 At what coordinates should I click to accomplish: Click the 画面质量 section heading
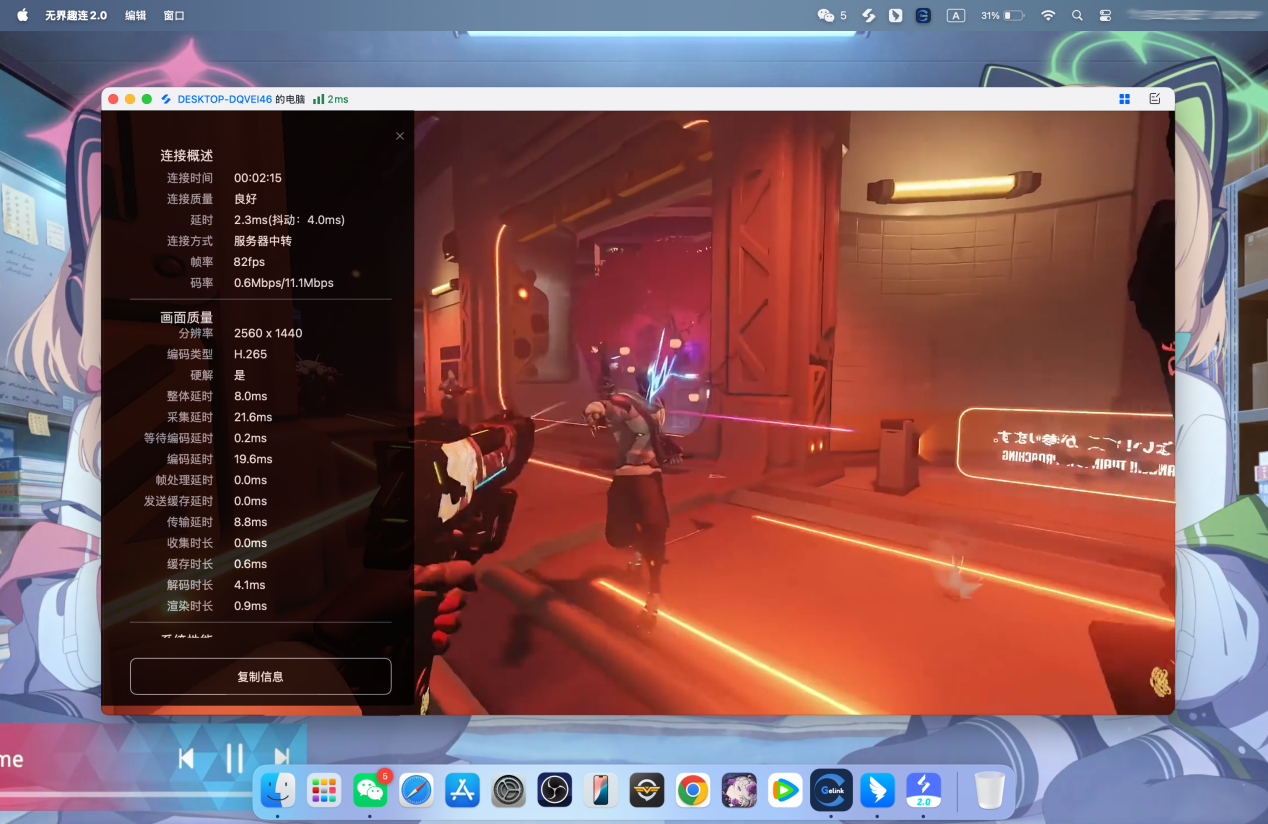[187, 317]
